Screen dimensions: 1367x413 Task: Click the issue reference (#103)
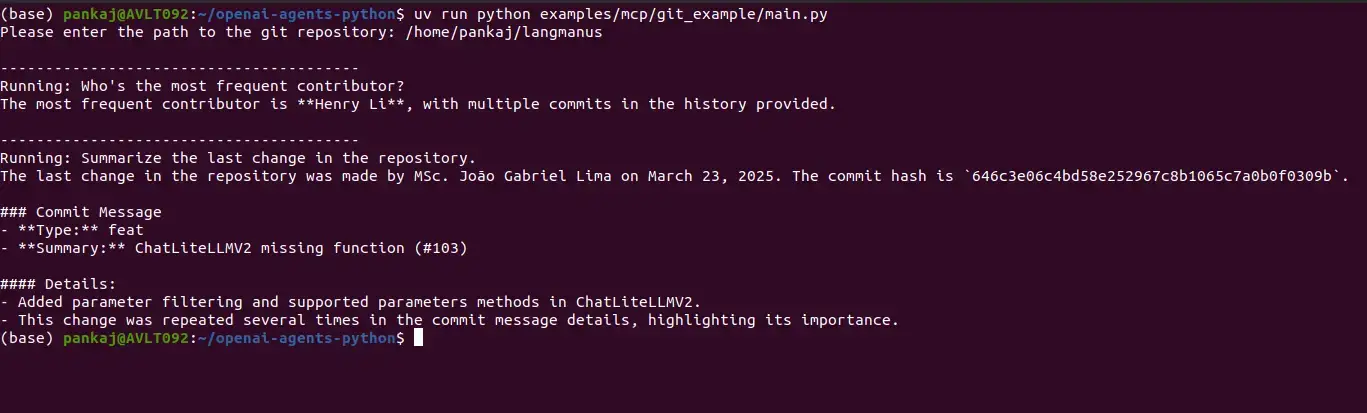pyautogui.click(x=441, y=248)
